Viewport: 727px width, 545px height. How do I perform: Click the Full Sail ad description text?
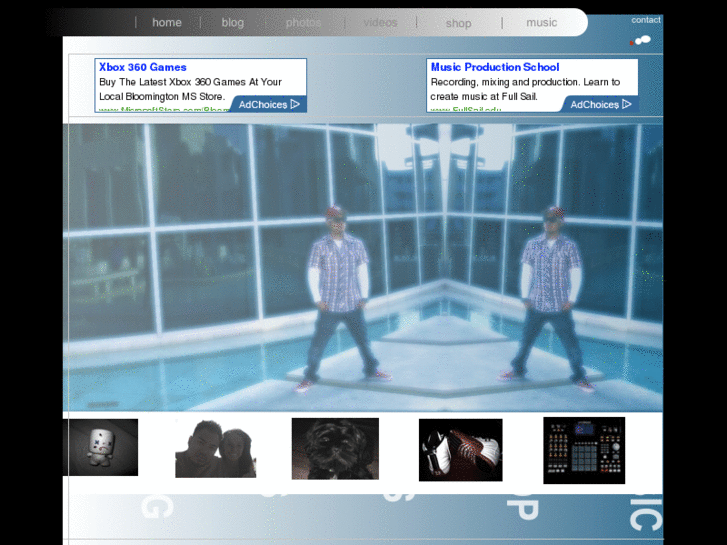525,89
